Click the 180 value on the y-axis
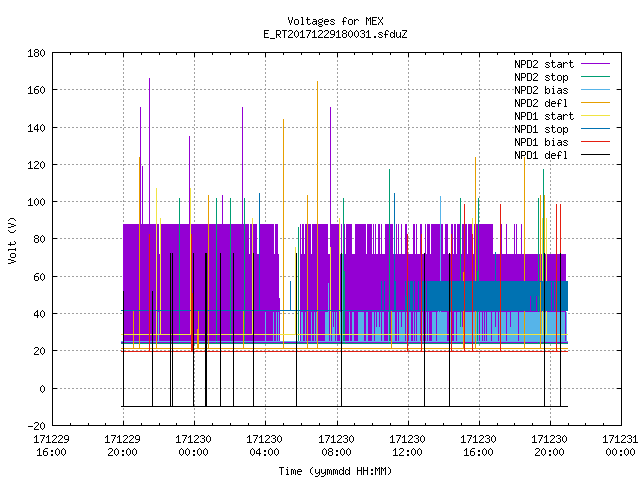 tap(36, 53)
